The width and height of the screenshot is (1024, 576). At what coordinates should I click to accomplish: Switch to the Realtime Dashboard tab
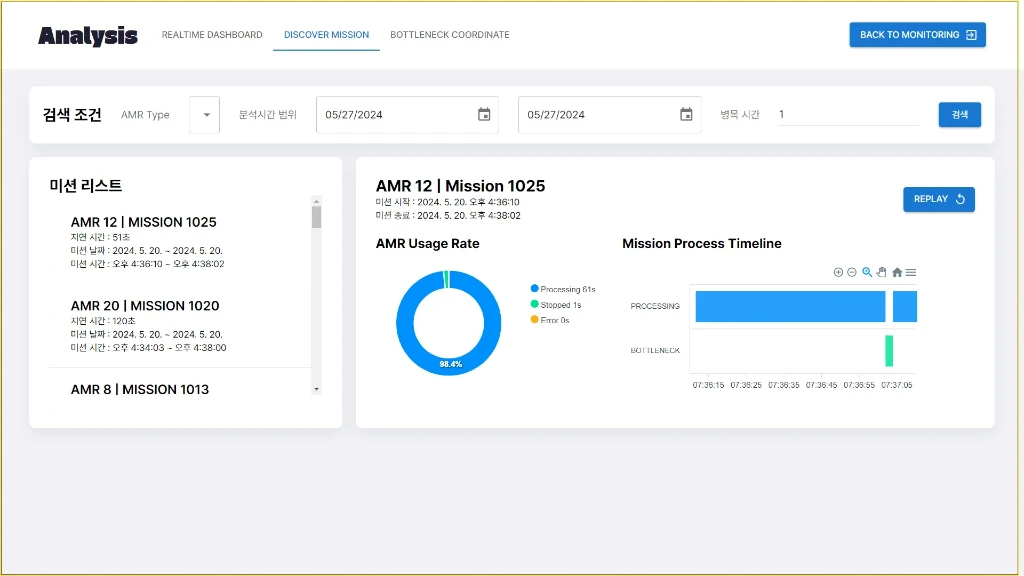coord(212,35)
